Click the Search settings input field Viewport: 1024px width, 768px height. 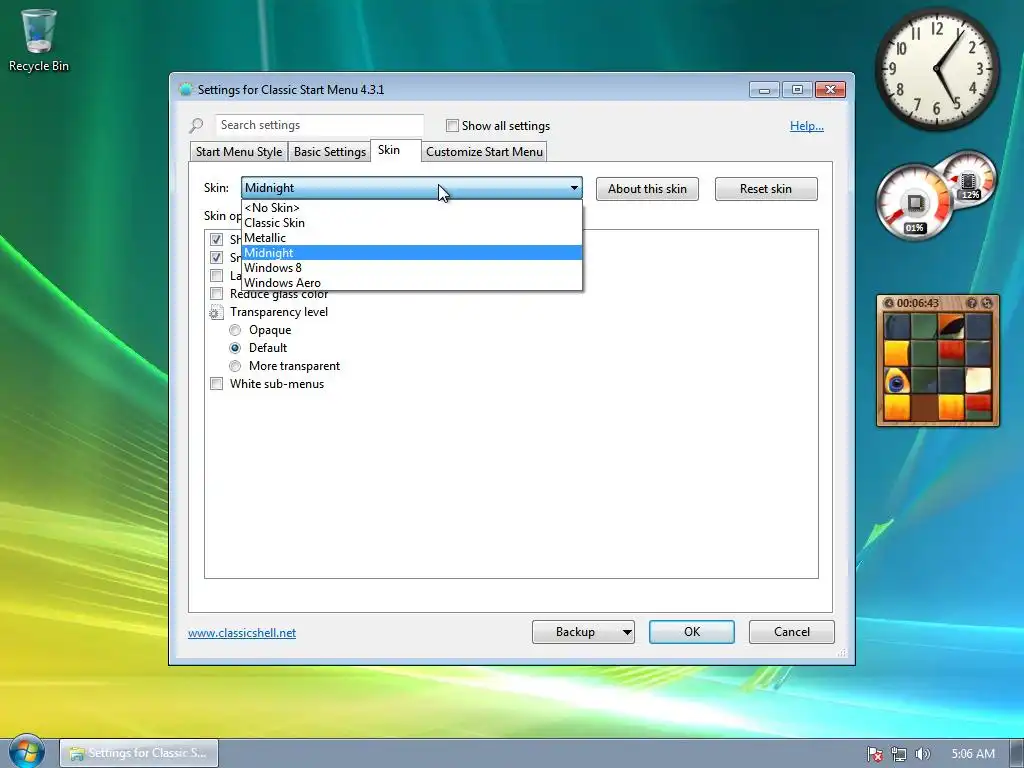(319, 125)
